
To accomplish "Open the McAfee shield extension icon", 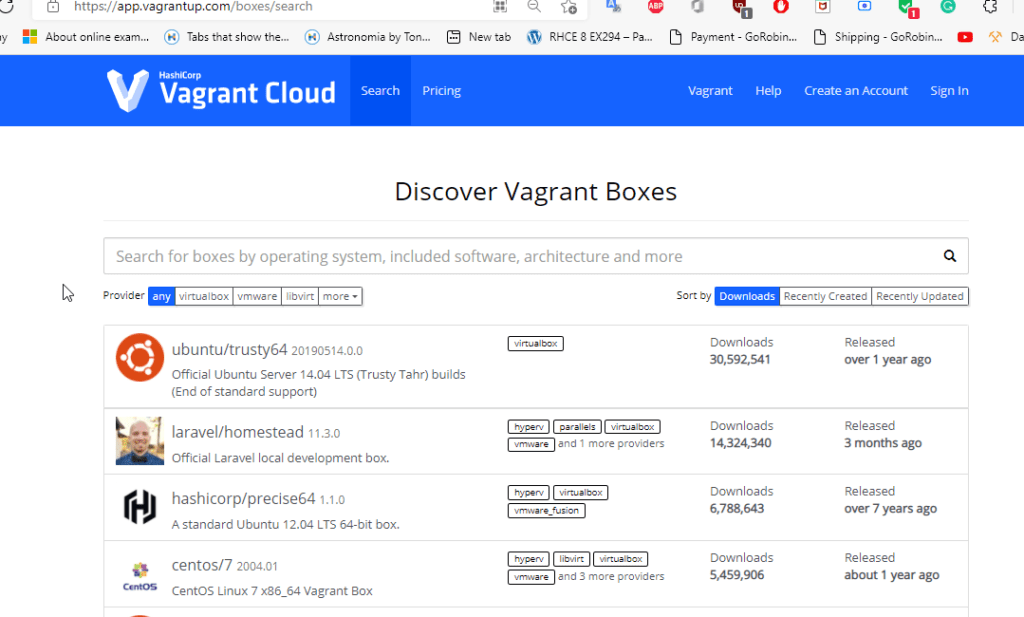I will click(x=823, y=7).
